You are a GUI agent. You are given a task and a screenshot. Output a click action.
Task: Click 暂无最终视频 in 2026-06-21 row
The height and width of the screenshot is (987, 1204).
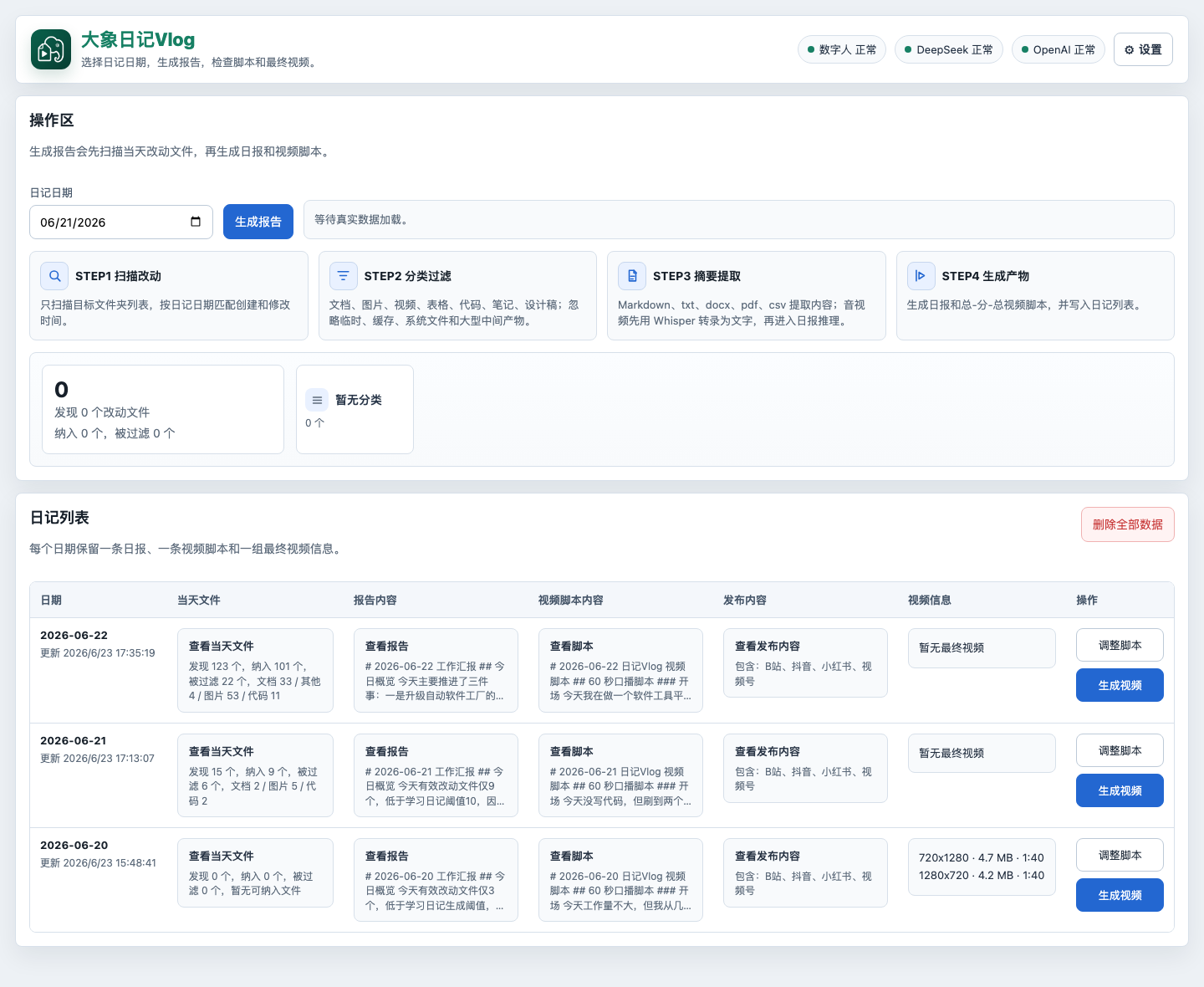(x=982, y=754)
